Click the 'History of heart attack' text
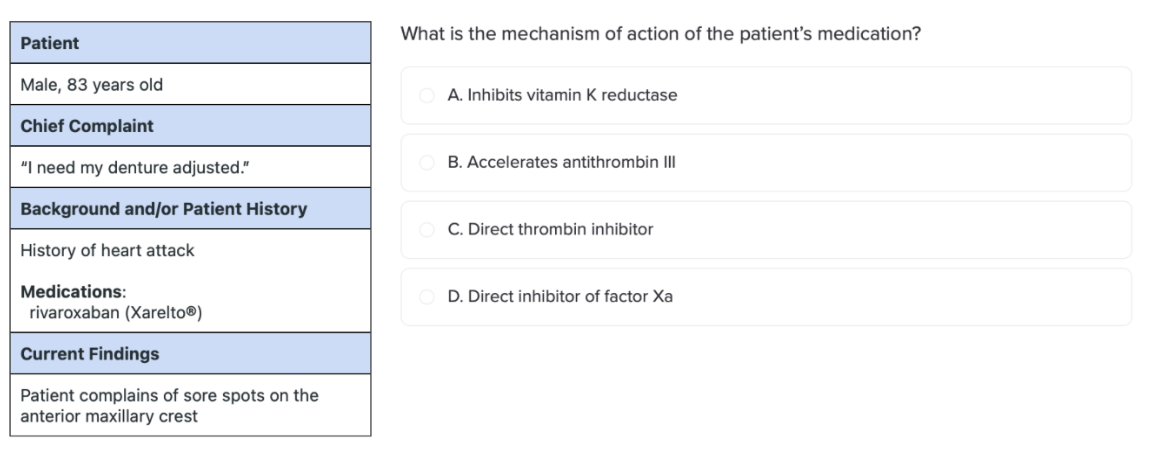Screen dimensions: 1156x456 click(108, 250)
